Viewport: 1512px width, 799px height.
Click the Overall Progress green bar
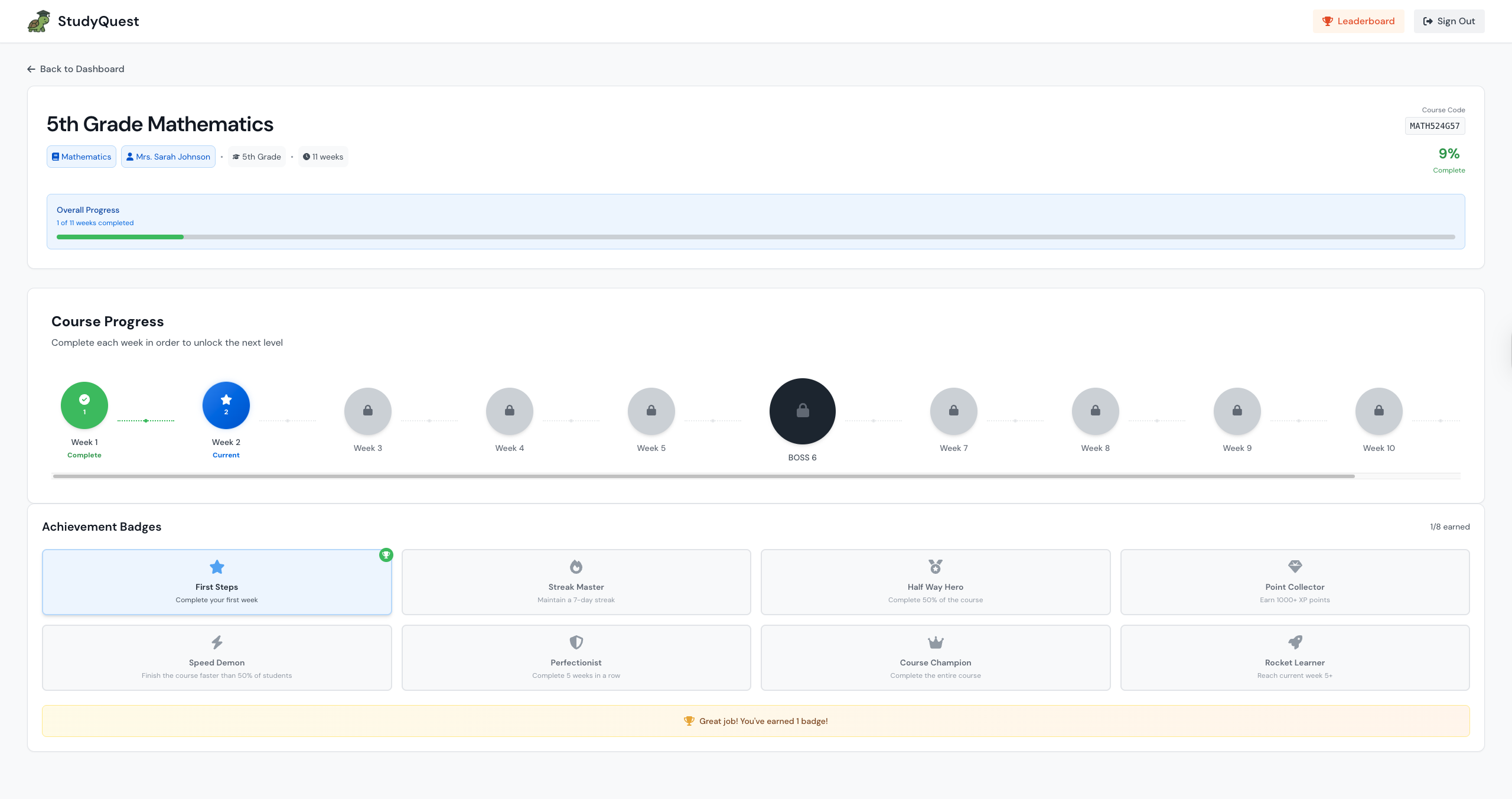pyautogui.click(x=120, y=237)
